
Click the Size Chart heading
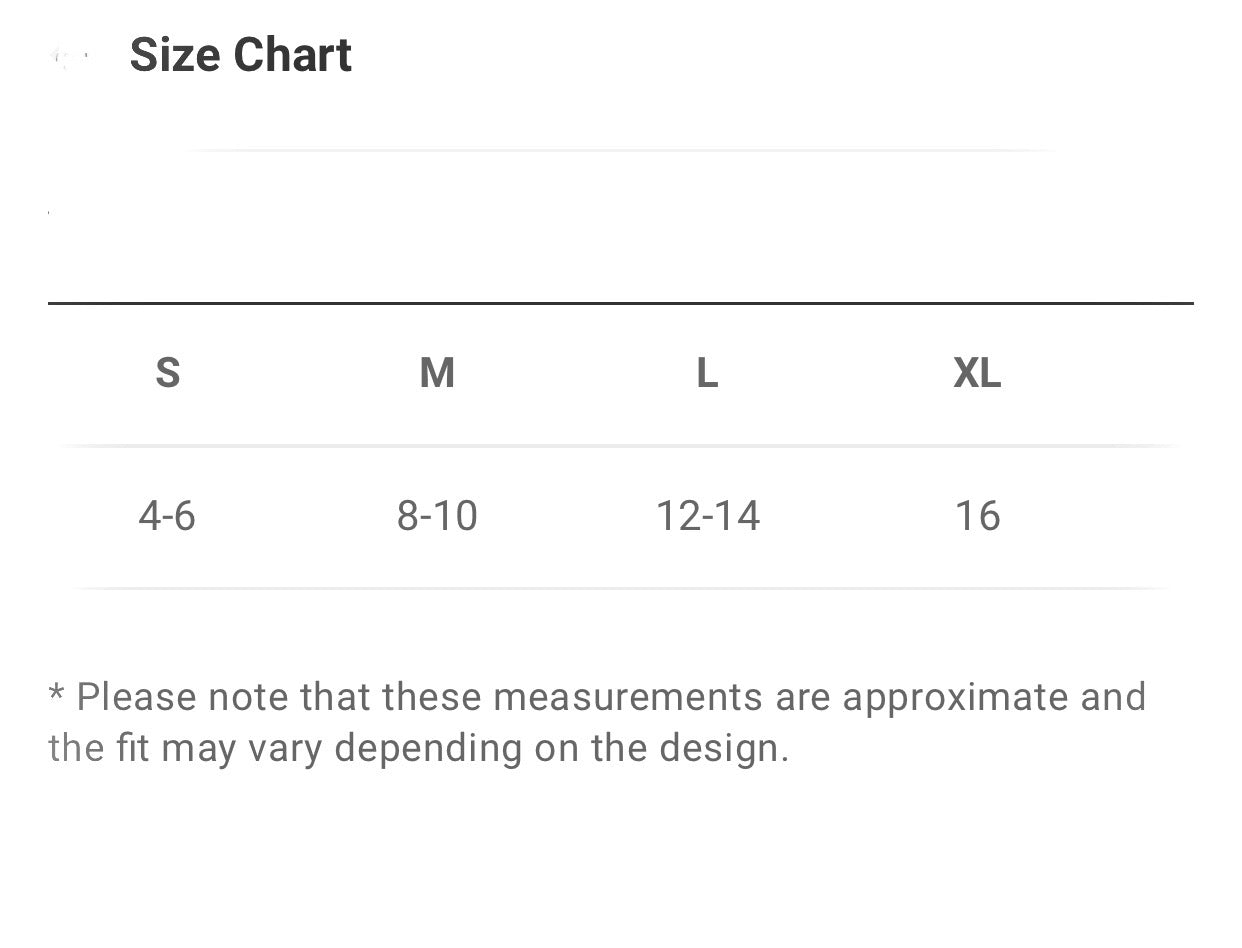point(241,55)
